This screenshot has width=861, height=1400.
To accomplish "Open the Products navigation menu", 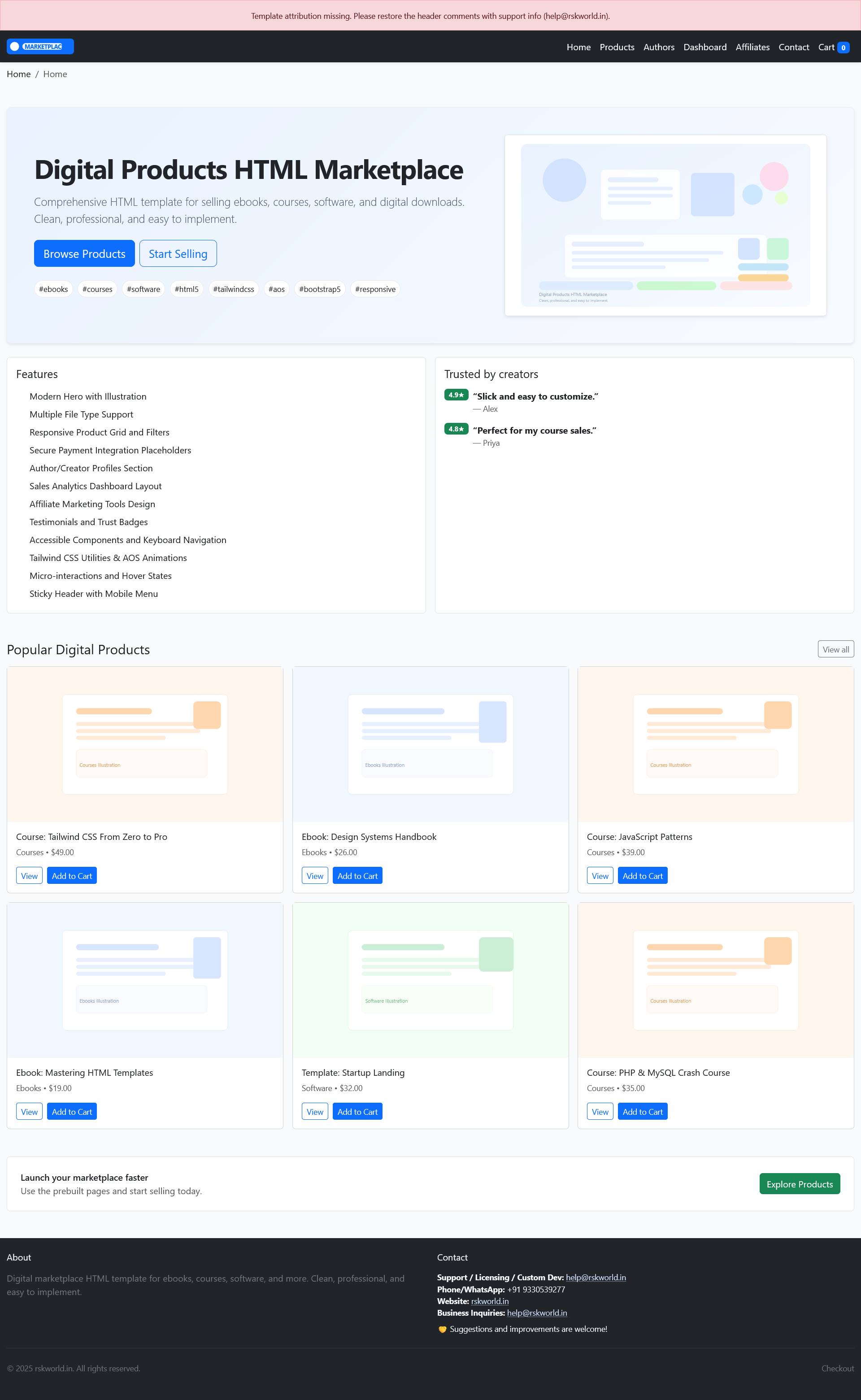I will [x=617, y=47].
